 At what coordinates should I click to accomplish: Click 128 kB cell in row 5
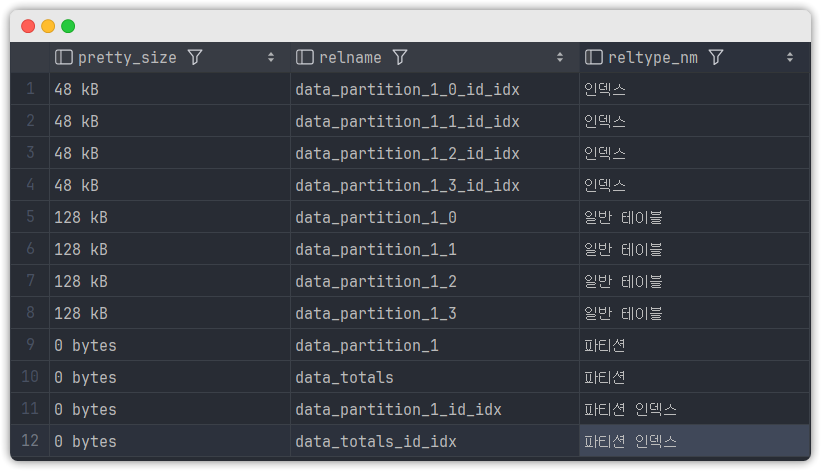click(x=170, y=217)
